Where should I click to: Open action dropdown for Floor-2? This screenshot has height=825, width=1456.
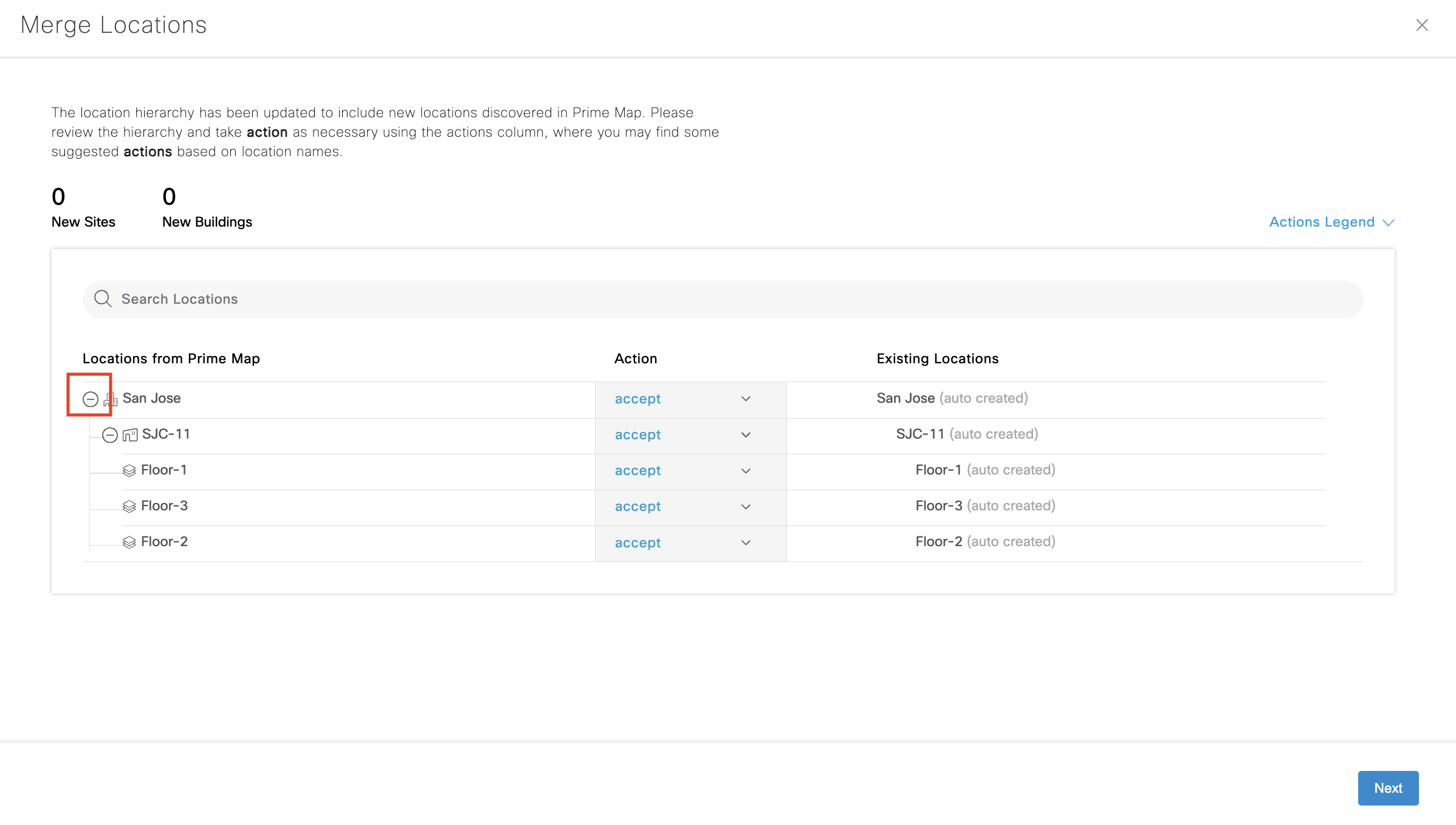click(746, 543)
